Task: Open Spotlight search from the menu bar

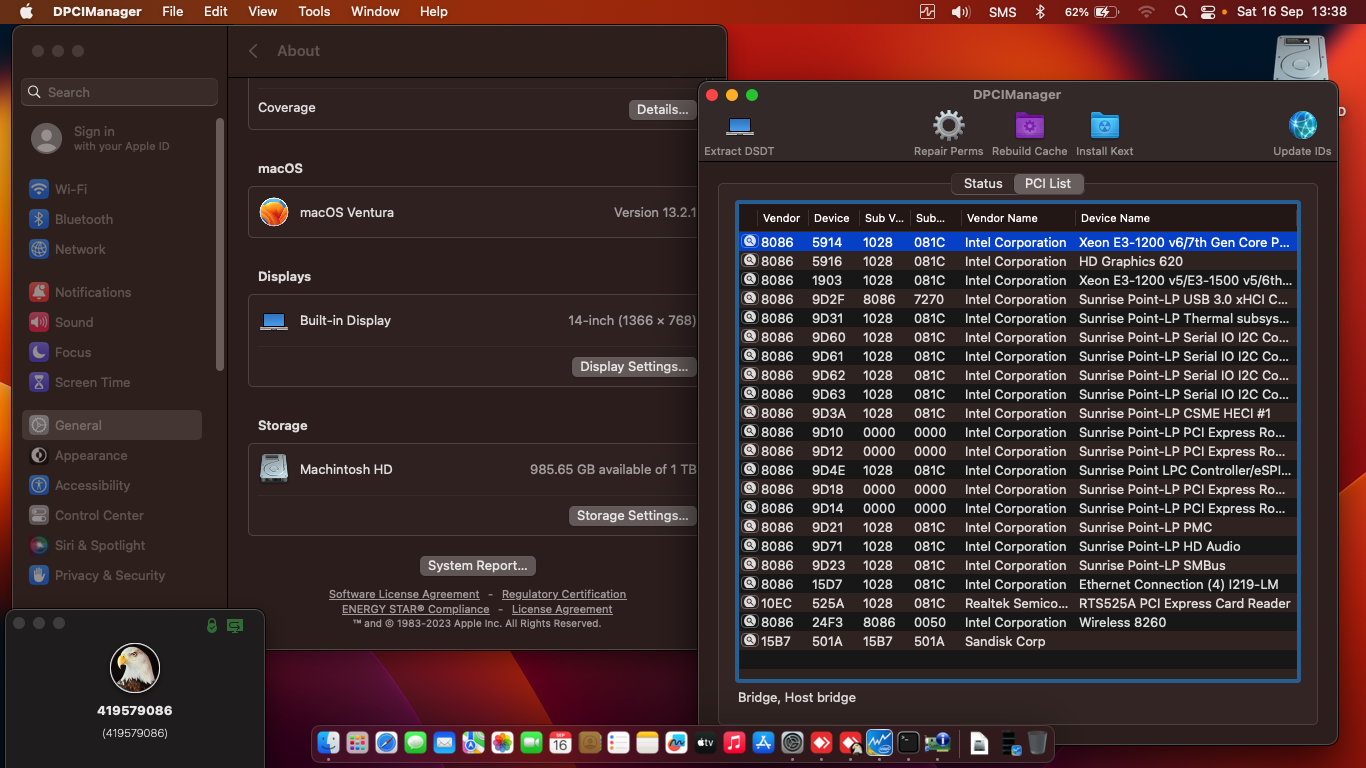Action: [x=1180, y=12]
